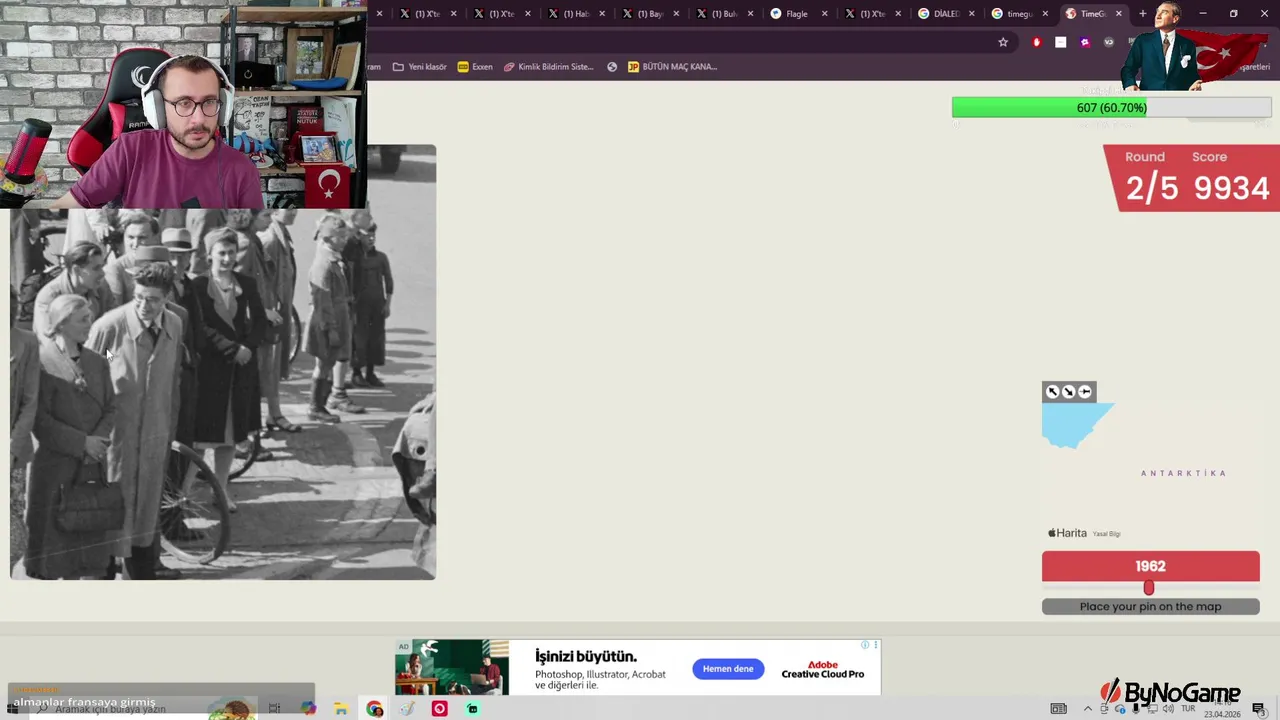Click the TUR language indicator
This screenshot has width=1280, height=720.
1188,709
